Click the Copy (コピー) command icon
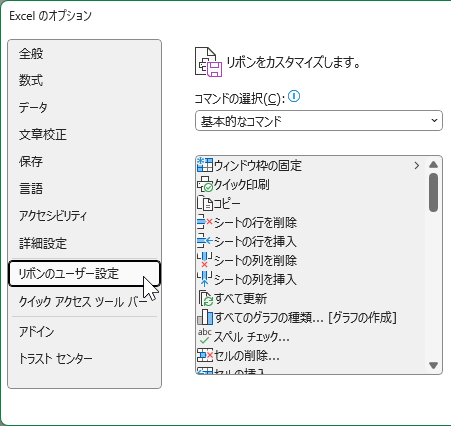 click(205, 203)
